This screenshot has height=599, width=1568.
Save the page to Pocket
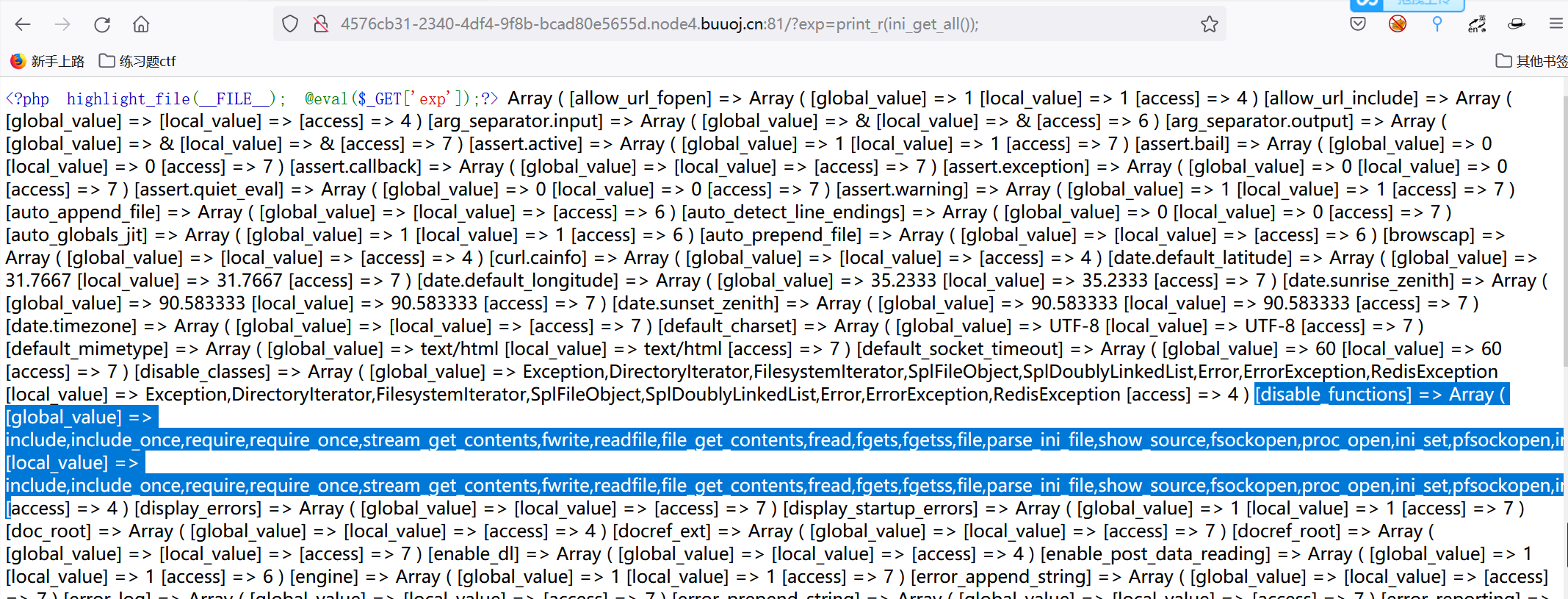click(x=1358, y=24)
